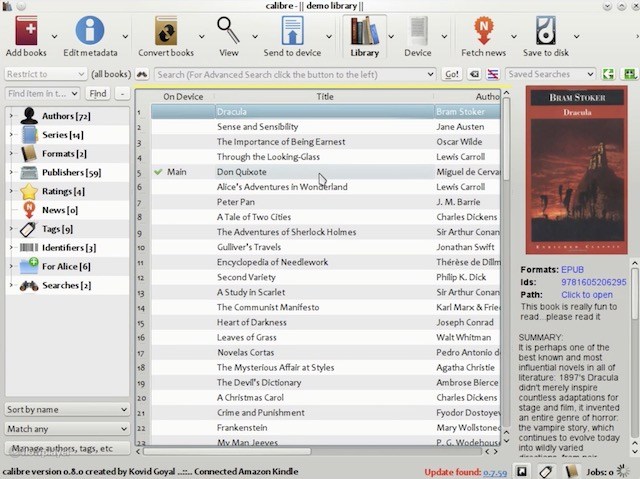Open the Sort by name dropdown
Screen dimensions: 640x479
click(67, 409)
